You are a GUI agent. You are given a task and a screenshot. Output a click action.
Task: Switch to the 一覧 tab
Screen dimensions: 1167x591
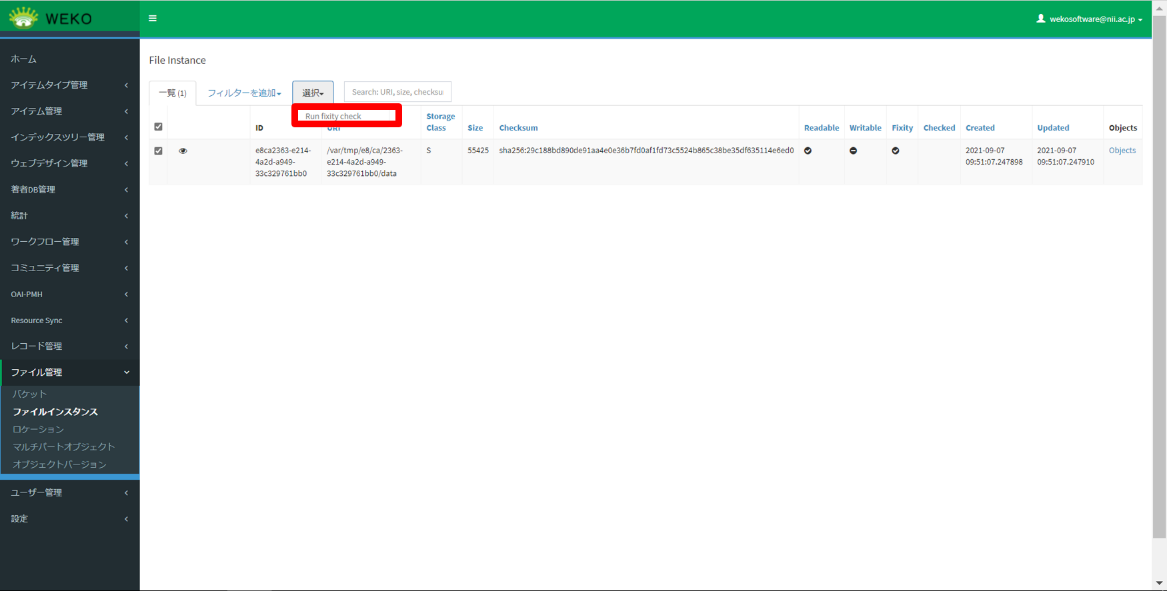[x=172, y=93]
